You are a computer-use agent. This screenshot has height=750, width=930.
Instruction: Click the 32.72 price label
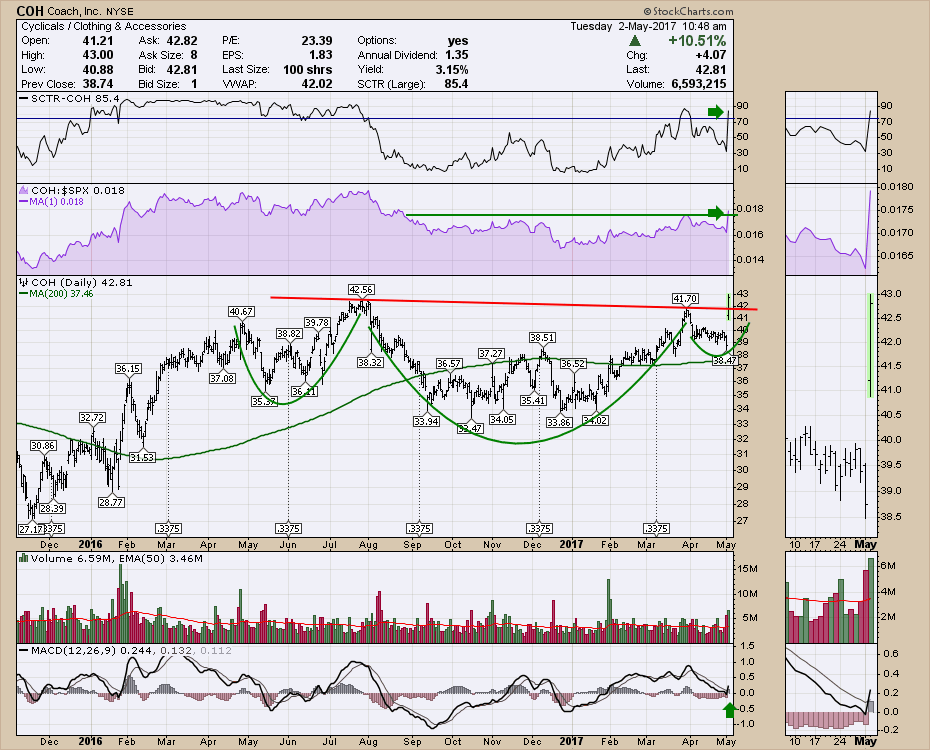[x=92, y=417]
